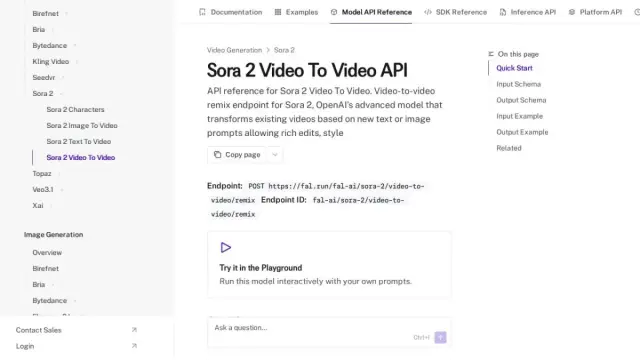Open the Platform API tab
Image resolution: width=640 pixels, height=360 pixels.
tap(595, 12)
